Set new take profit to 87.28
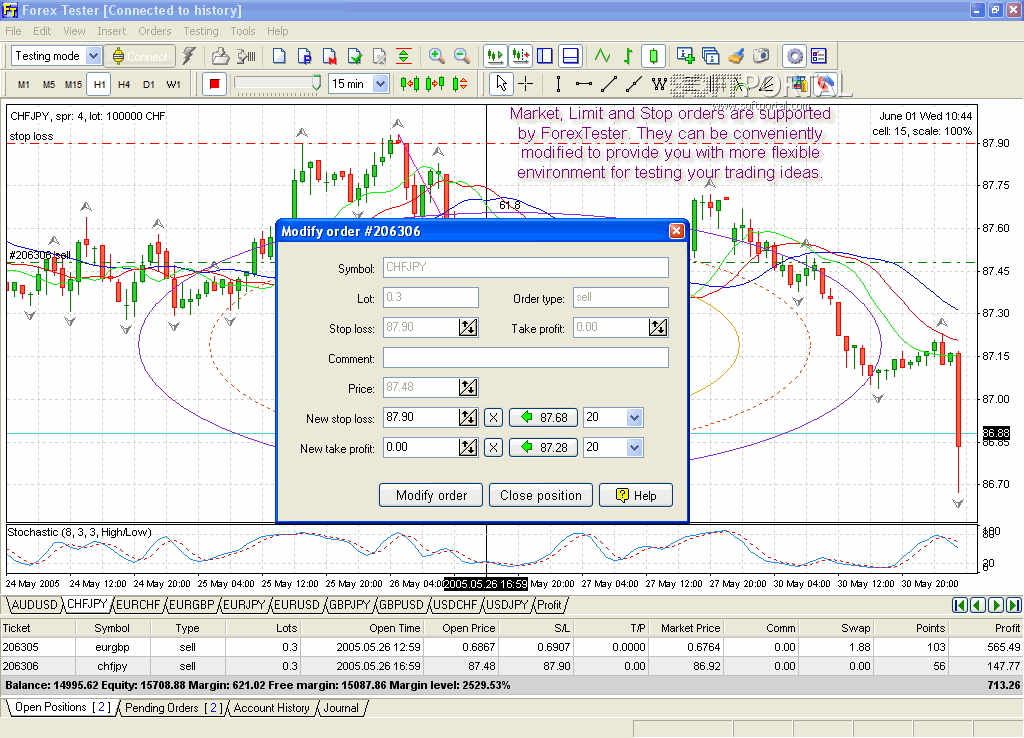Viewport: 1024px width, 738px height. pos(543,447)
